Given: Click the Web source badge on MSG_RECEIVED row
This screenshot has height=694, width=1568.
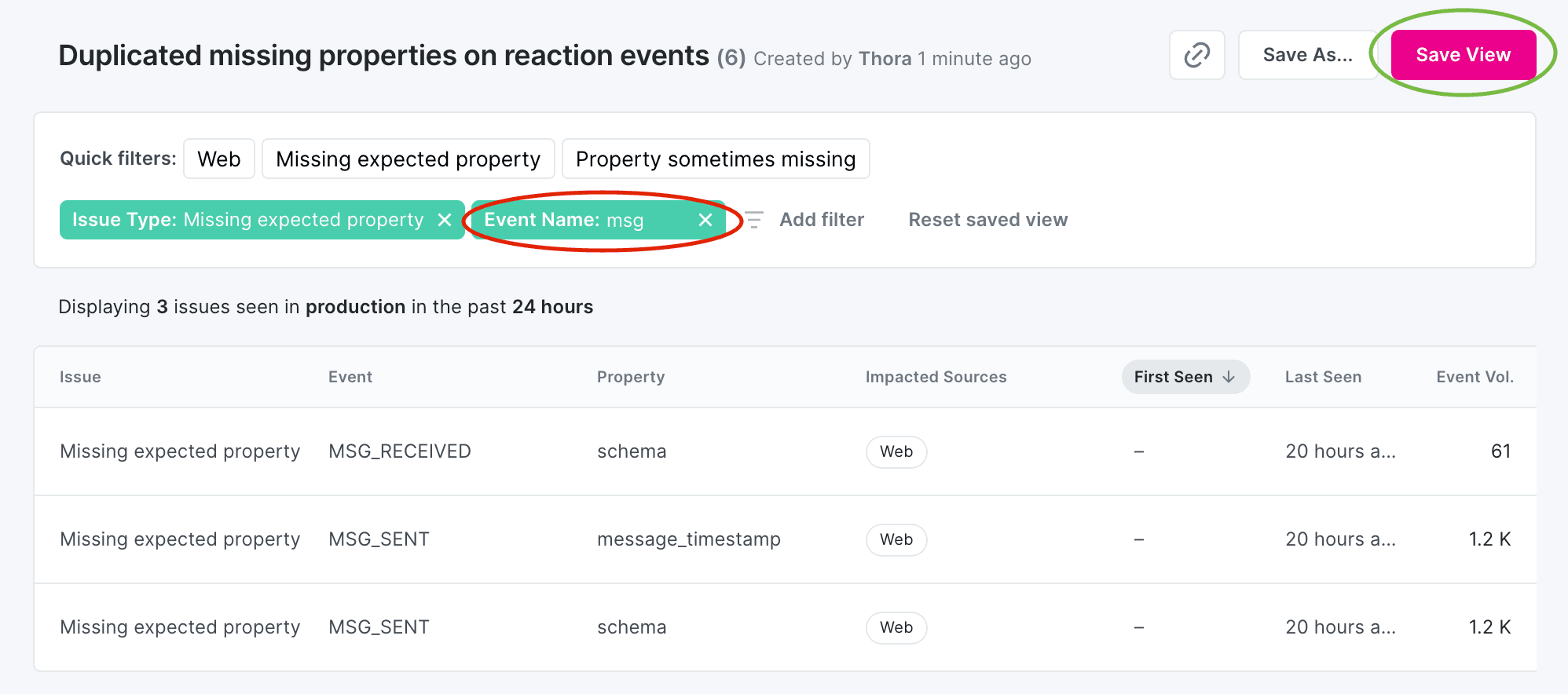Looking at the screenshot, I should [896, 451].
